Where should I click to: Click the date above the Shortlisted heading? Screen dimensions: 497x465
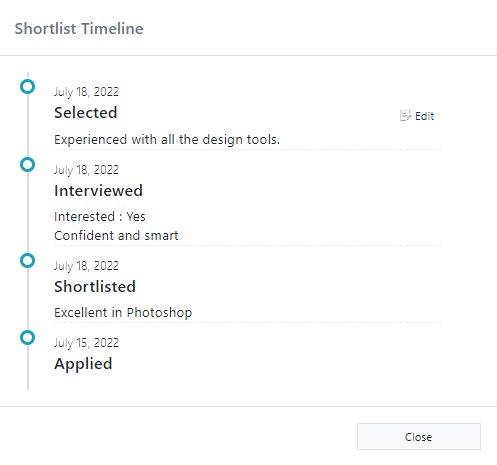[86, 266]
